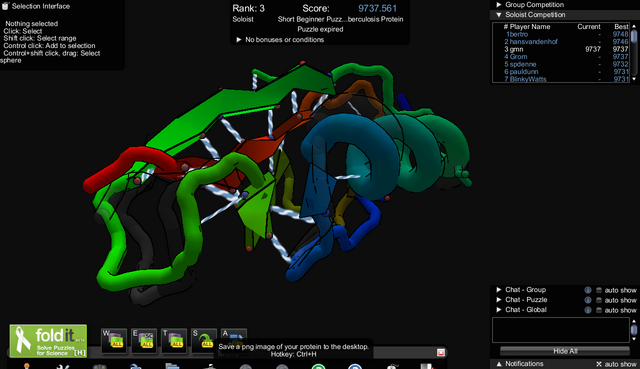The width and height of the screenshot is (640, 369).
Task: Click the Chat - Group info icon
Action: (588, 290)
